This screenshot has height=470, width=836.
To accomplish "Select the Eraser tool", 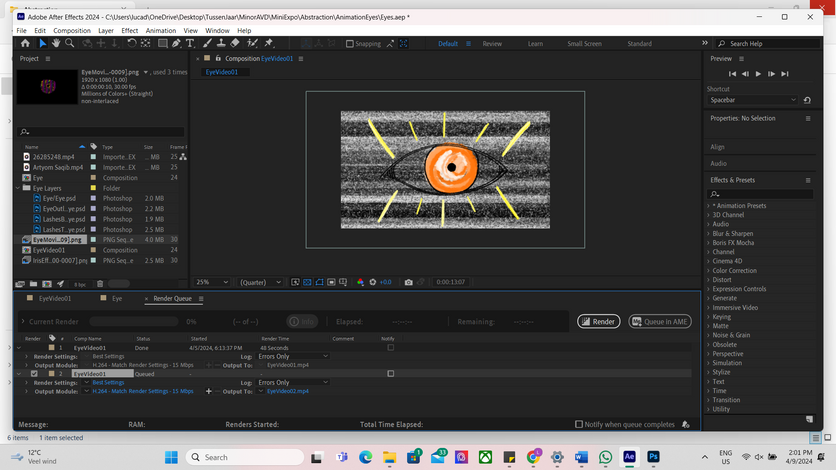I will coord(235,44).
